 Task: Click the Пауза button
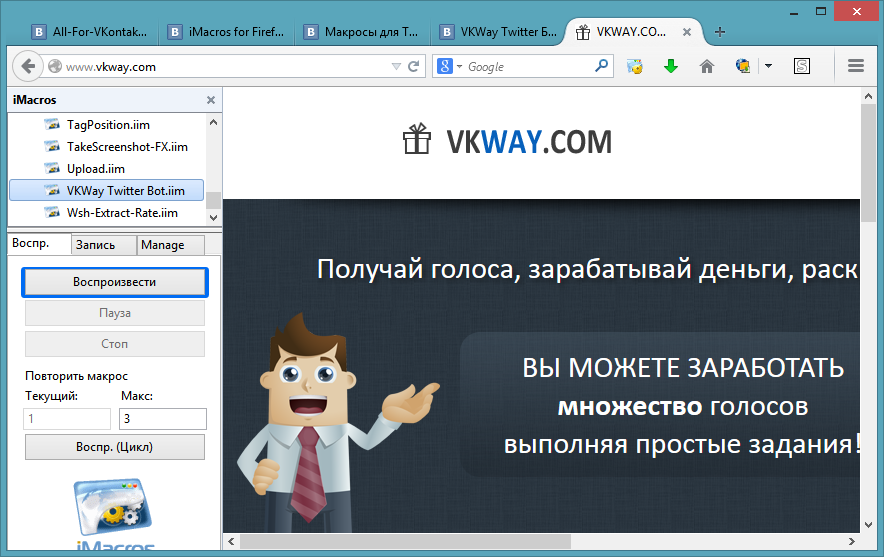tap(114, 313)
